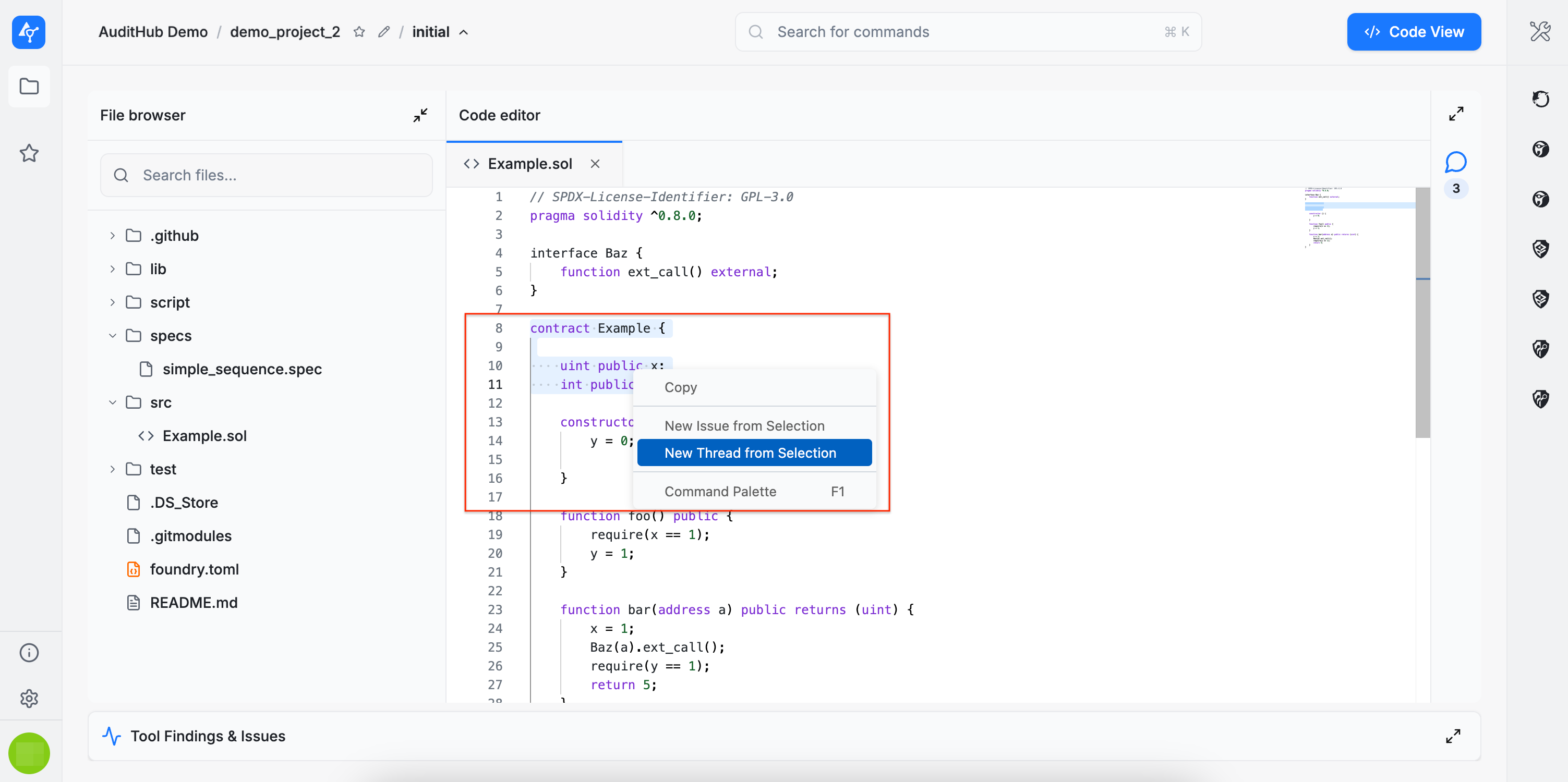Go to AuditHub Demo breadcrumb
Image resolution: width=1568 pixels, height=782 pixels.
click(x=153, y=32)
